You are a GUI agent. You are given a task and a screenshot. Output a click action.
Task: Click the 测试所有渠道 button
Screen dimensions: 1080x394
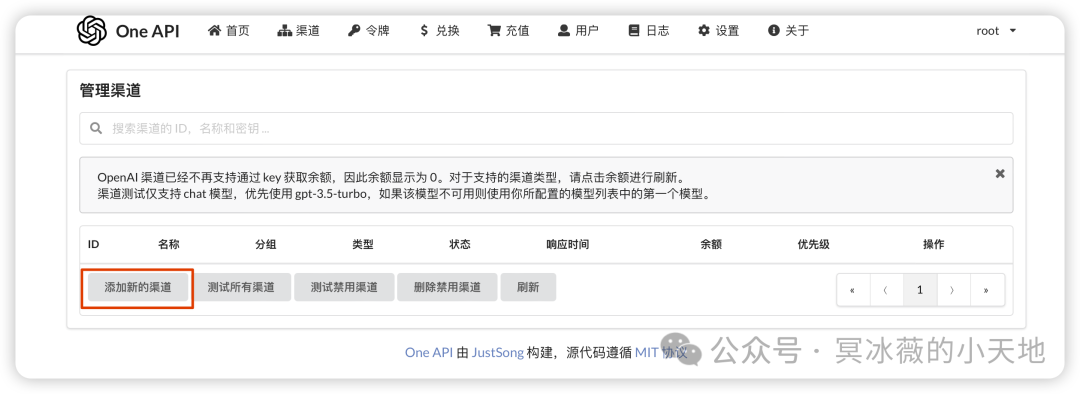[241, 287]
